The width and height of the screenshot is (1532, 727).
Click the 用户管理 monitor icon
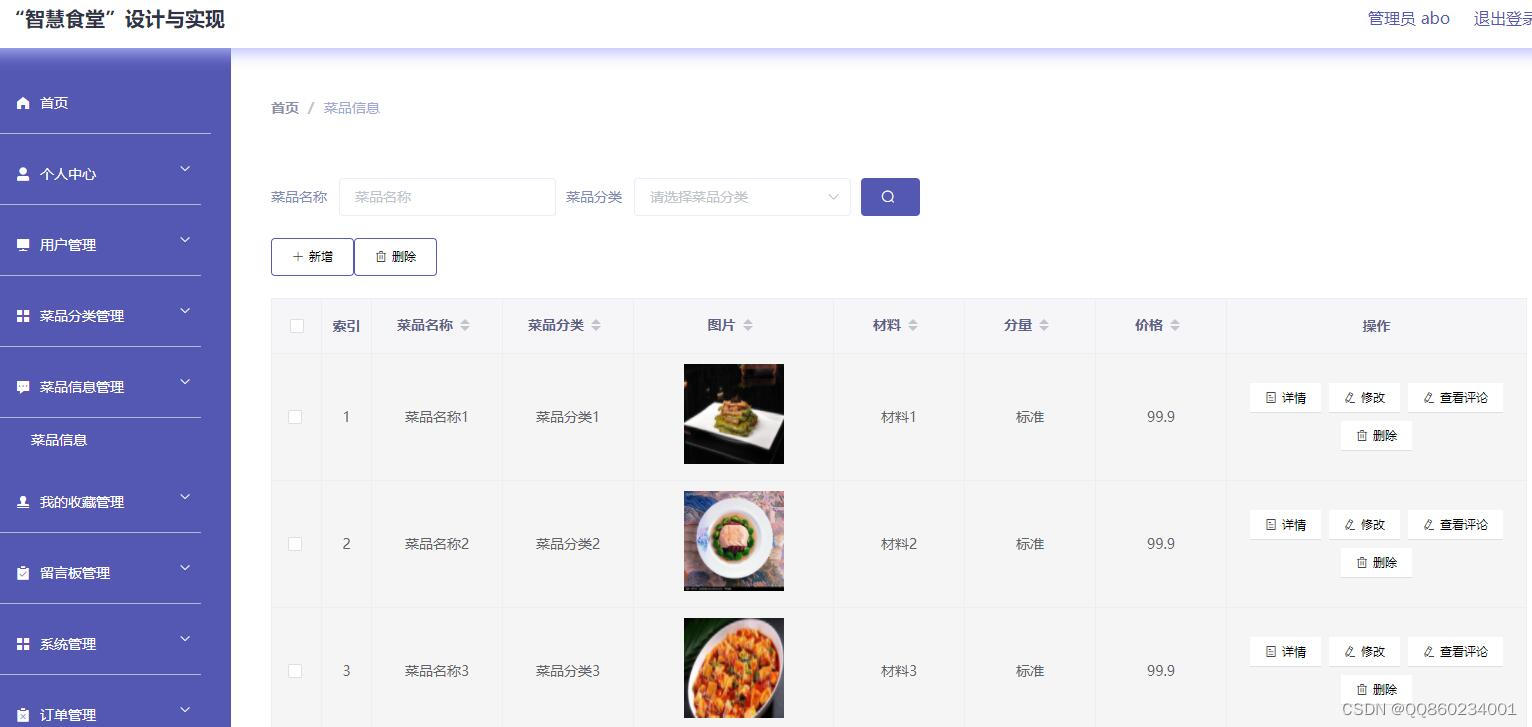click(22, 243)
